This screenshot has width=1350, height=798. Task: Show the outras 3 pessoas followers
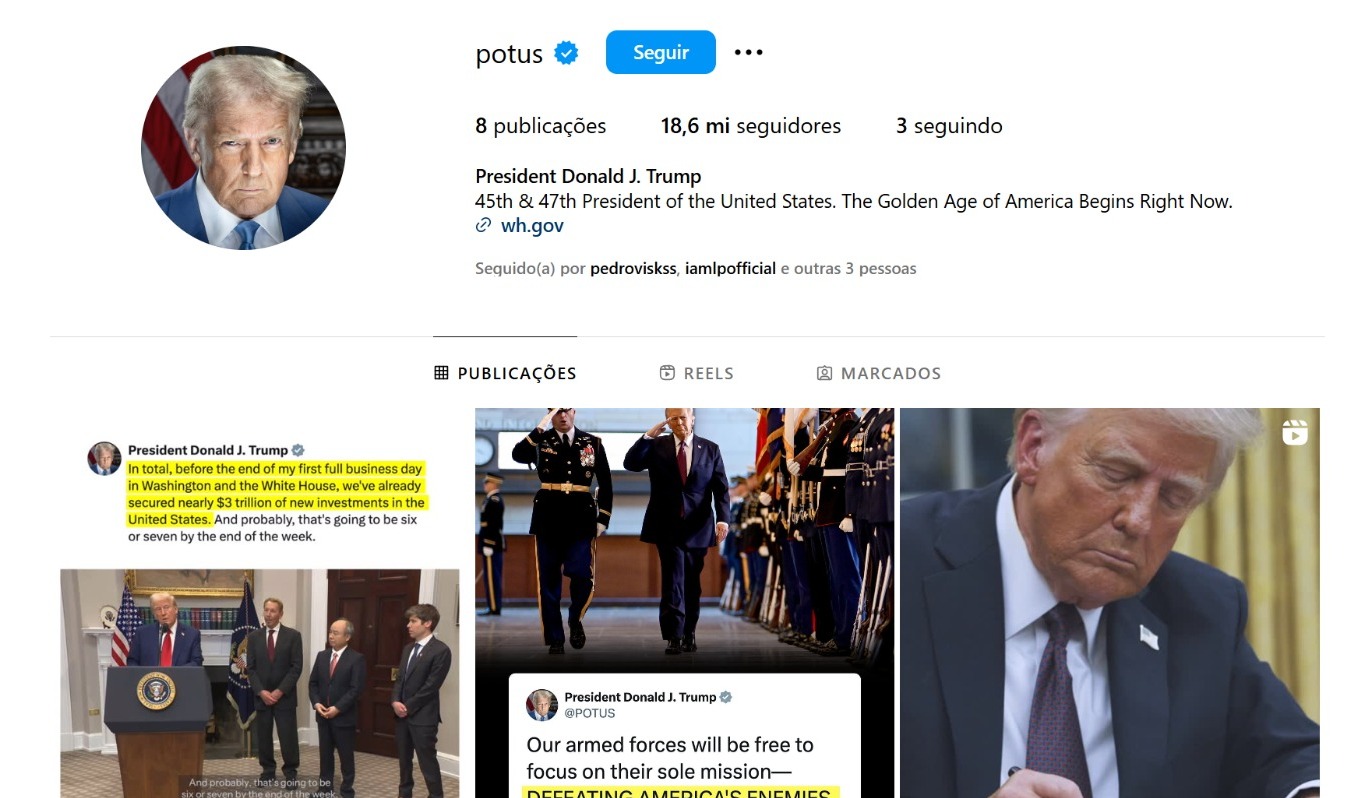855,268
